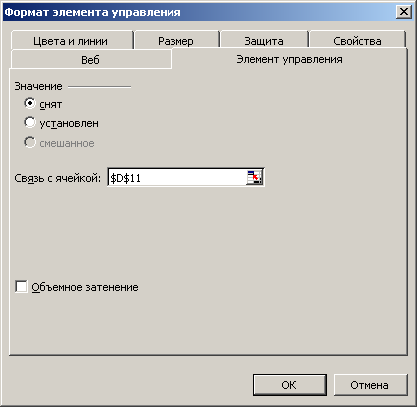Image resolution: width=417 pixels, height=407 pixels.
Task: Confirm with the OK button
Action: 289,385
